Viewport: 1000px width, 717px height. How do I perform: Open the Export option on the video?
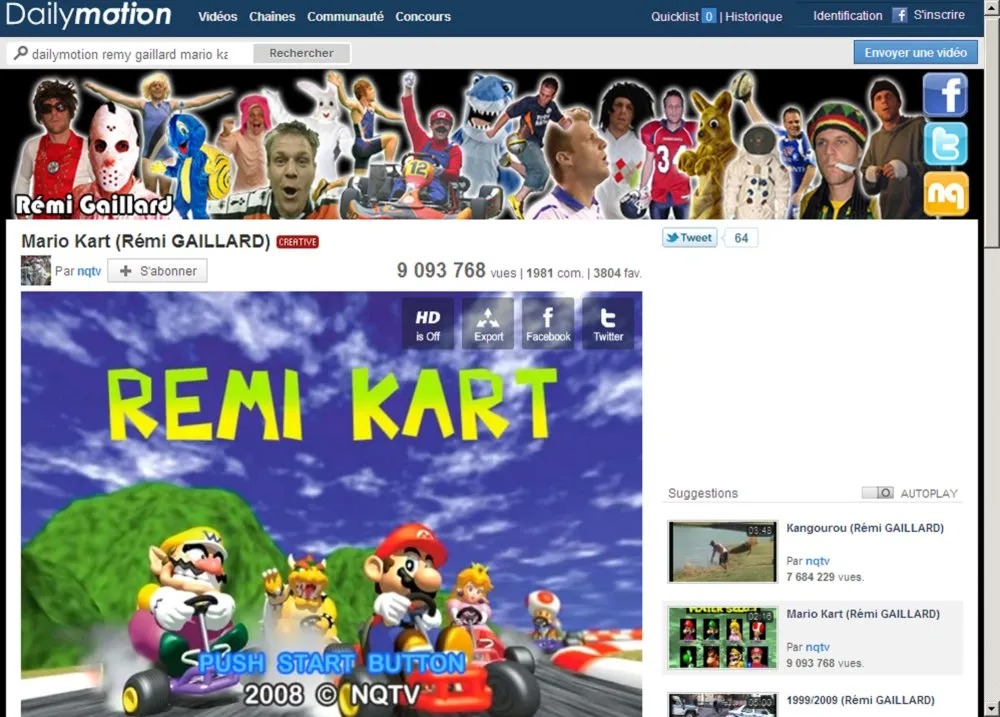(488, 324)
